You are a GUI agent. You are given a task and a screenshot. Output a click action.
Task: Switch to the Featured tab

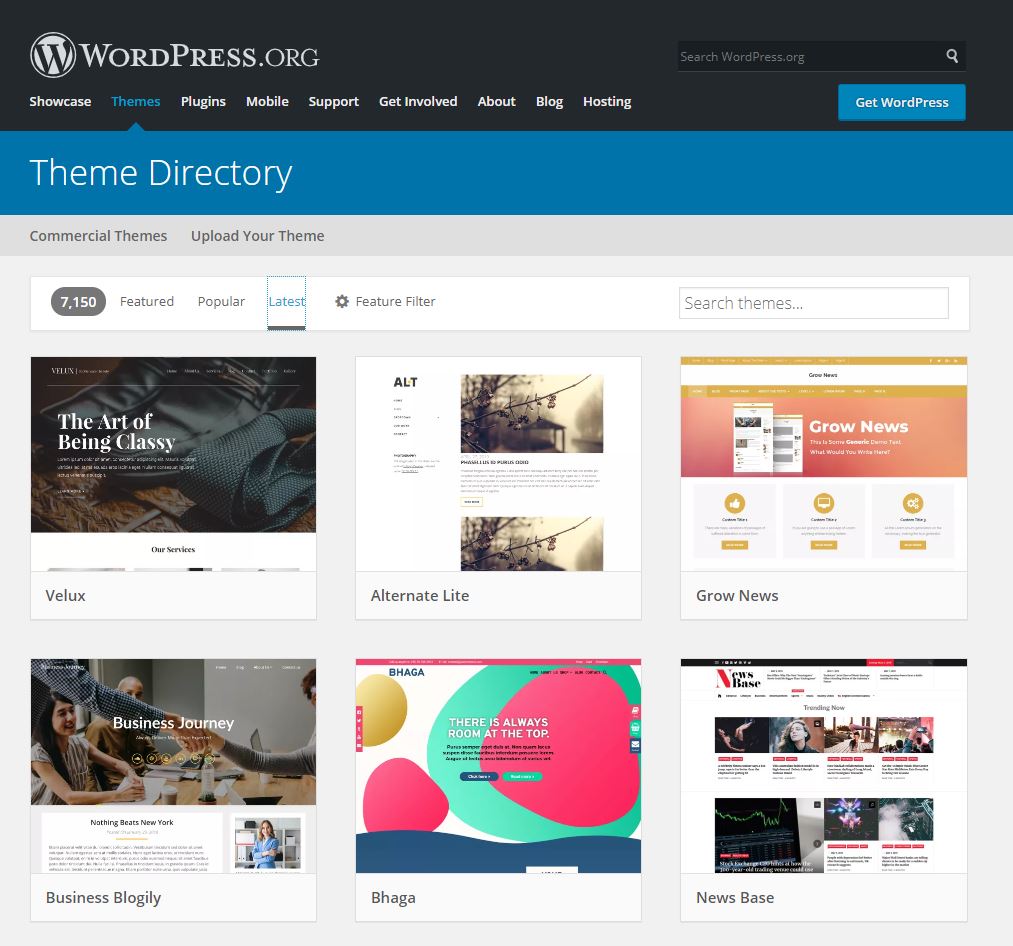[x=147, y=302]
